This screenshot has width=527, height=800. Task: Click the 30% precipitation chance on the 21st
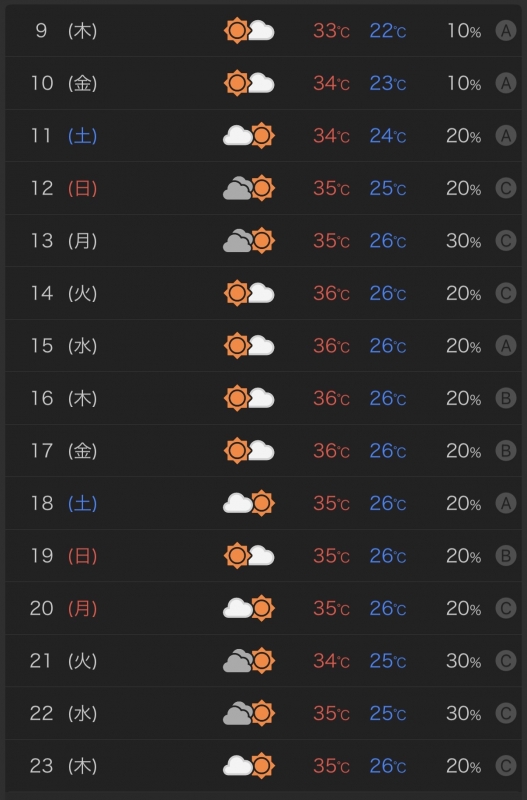(x=463, y=661)
